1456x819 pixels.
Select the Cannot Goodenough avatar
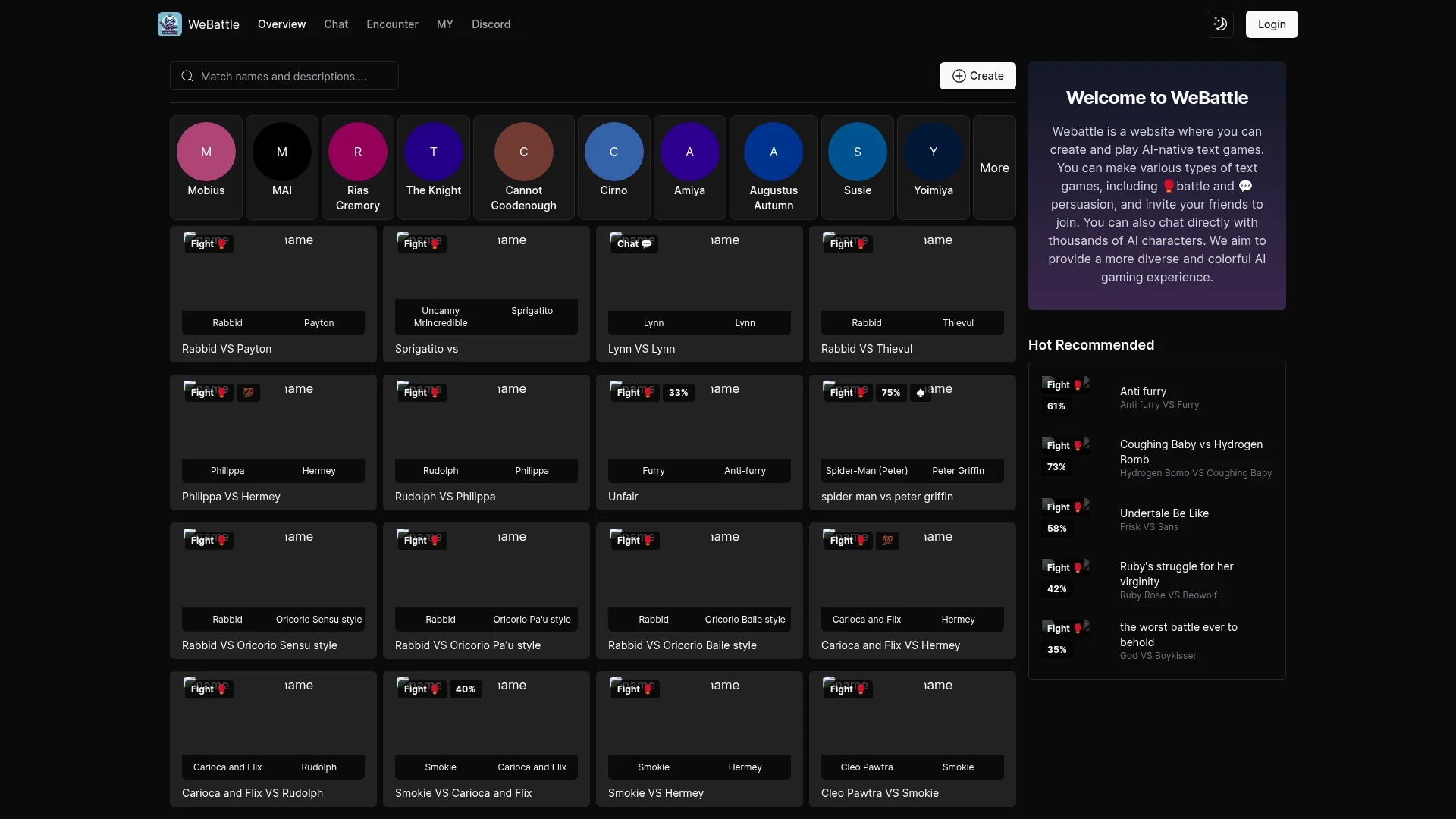point(523,152)
